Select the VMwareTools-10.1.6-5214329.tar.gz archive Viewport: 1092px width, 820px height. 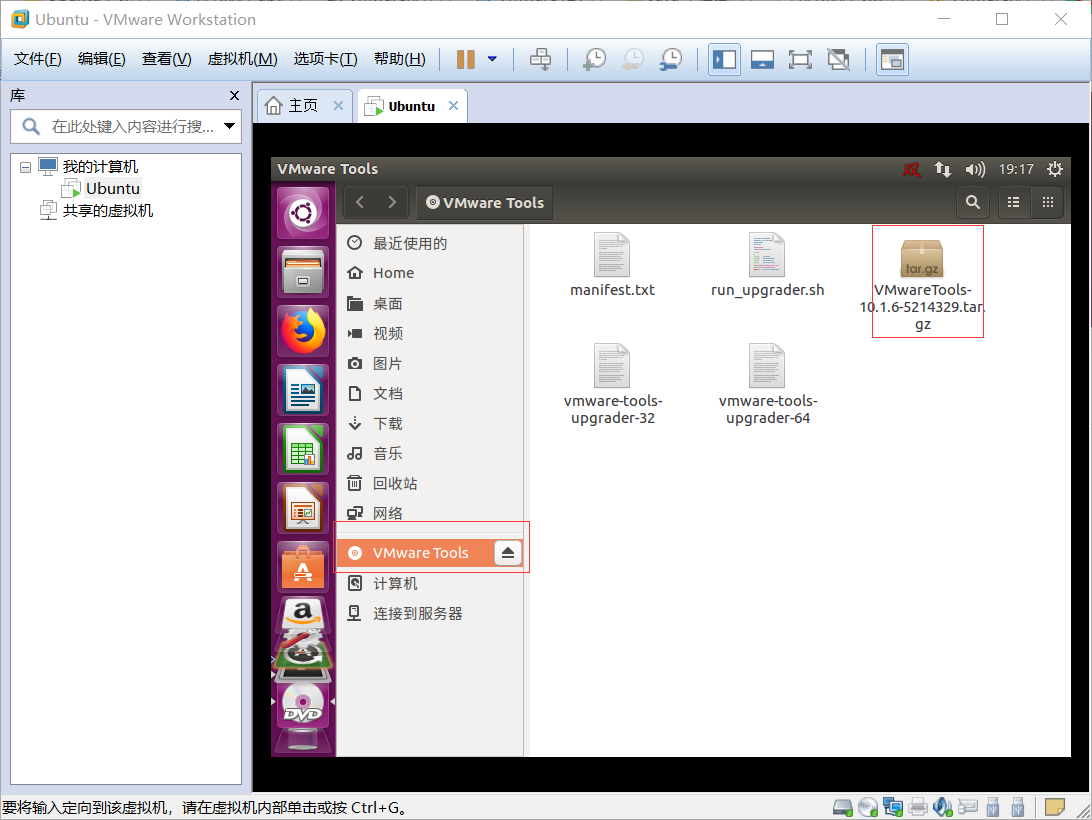click(x=922, y=282)
